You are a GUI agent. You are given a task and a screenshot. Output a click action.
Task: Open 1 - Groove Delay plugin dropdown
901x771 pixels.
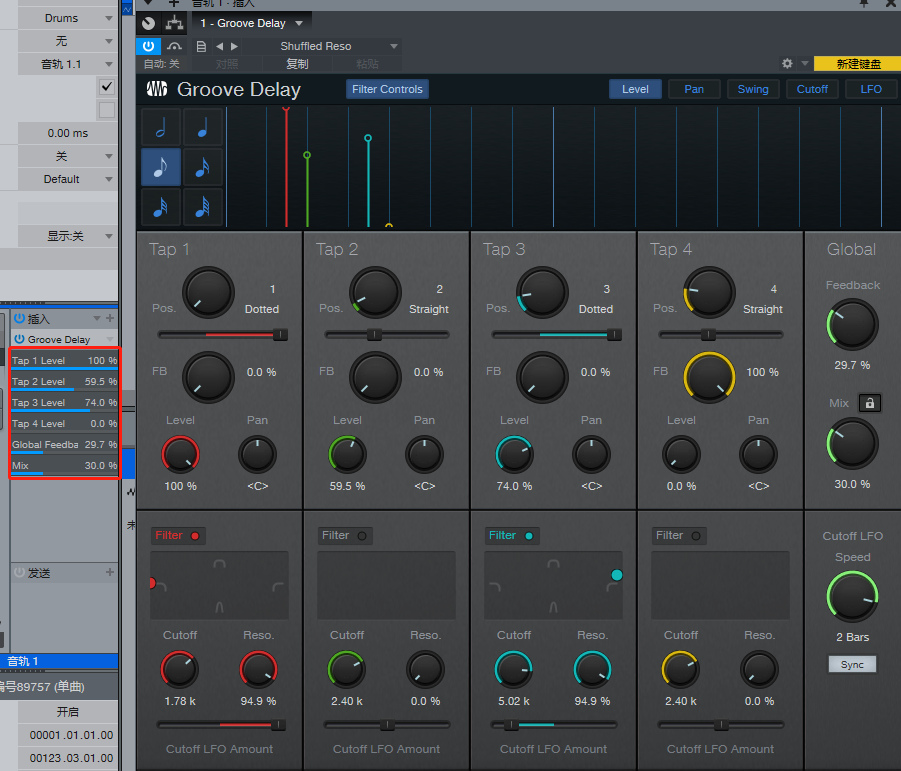click(x=252, y=23)
